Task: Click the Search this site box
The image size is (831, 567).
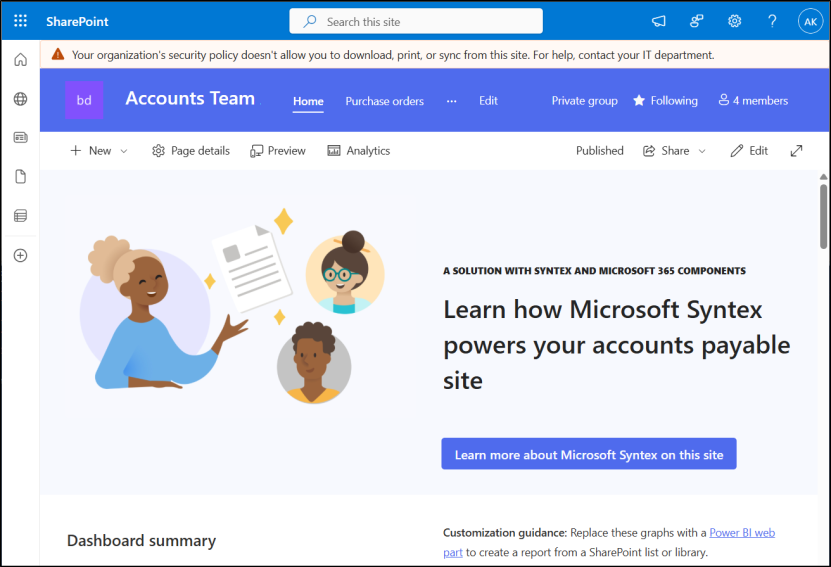Action: point(416,21)
